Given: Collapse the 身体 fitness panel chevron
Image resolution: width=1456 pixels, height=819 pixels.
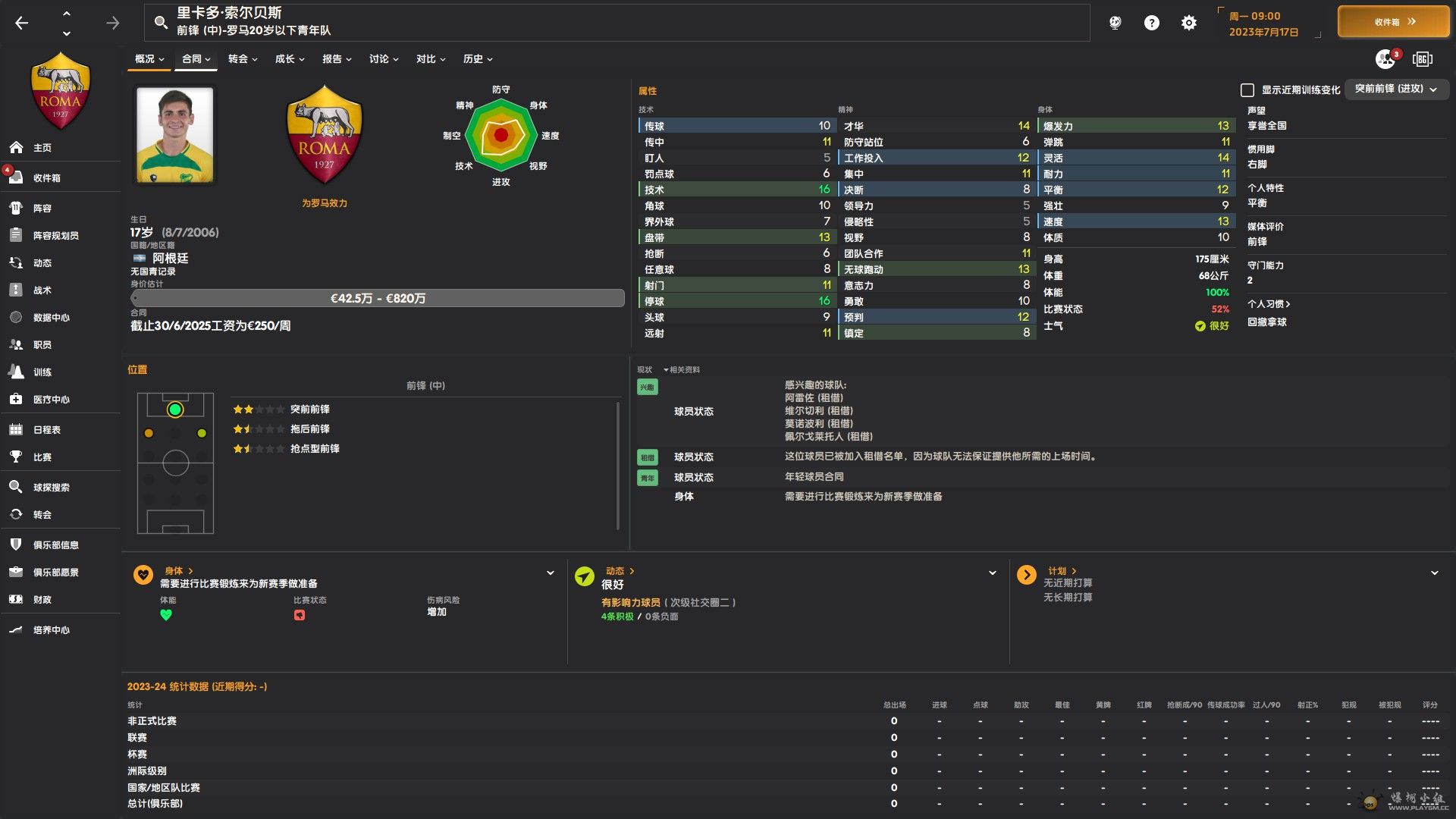Looking at the screenshot, I should coord(551,573).
